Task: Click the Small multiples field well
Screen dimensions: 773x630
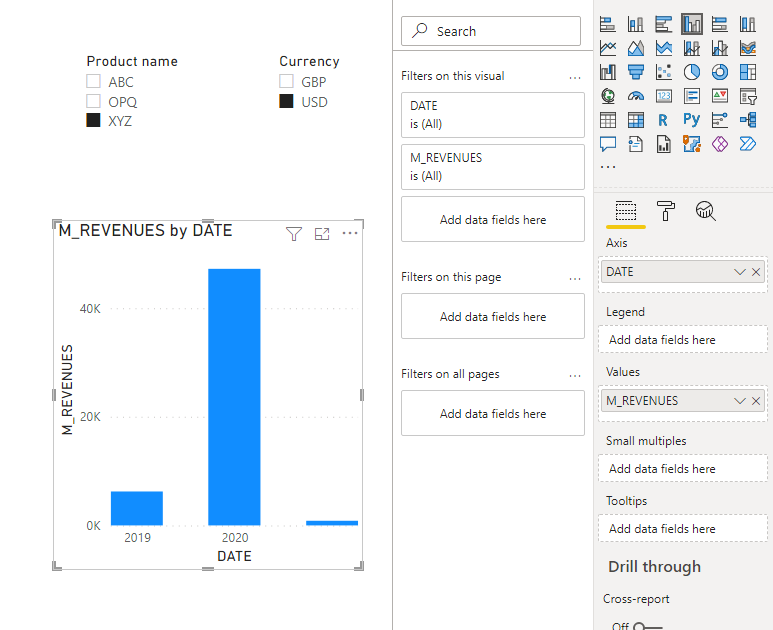Action: (x=683, y=469)
